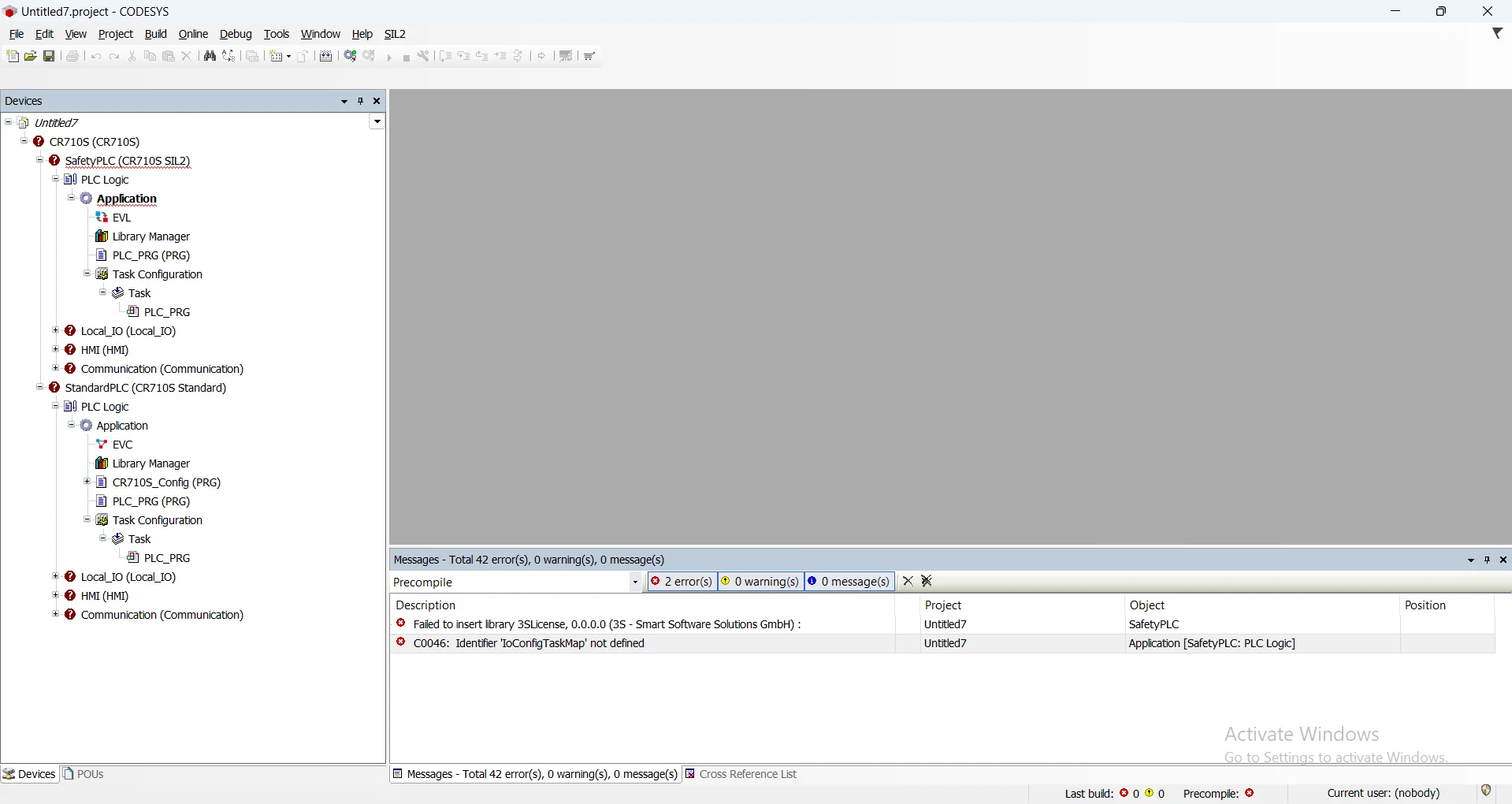Expand SafetyPLC's Local_IO node

coord(55,330)
